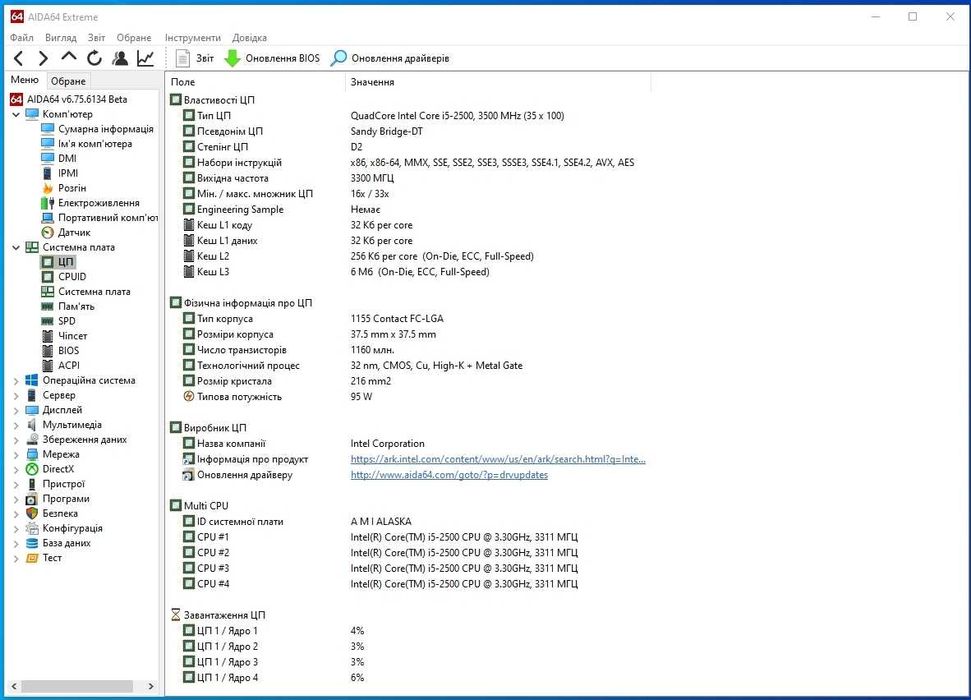Expand the Мультимедіа tree node

click(16, 425)
